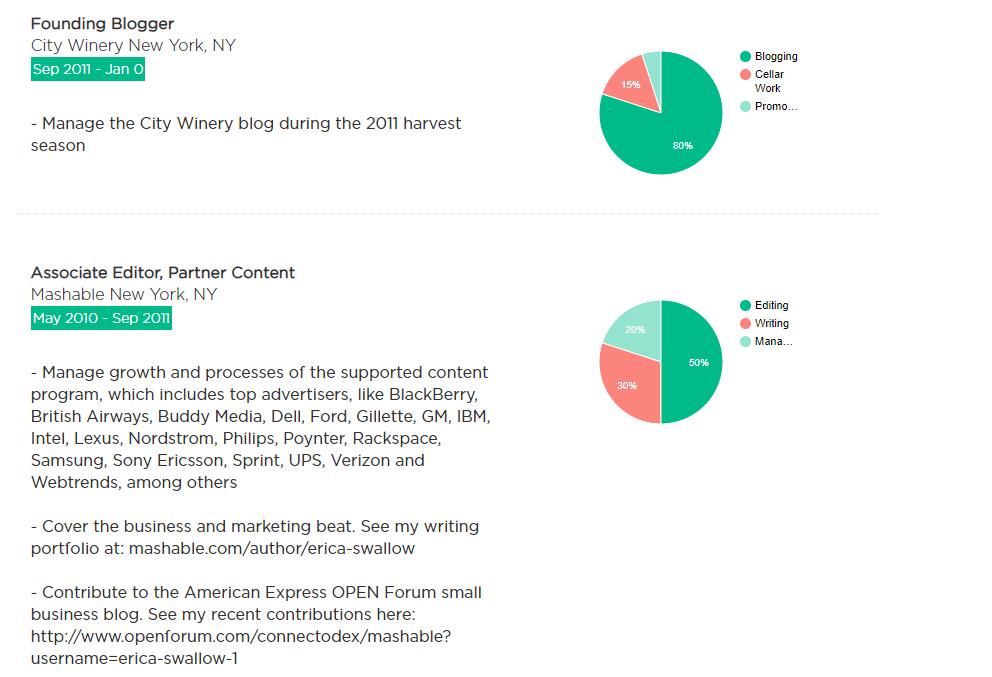This screenshot has width=992, height=677.
Task: Click the Blogging legend label
Action: click(776, 57)
